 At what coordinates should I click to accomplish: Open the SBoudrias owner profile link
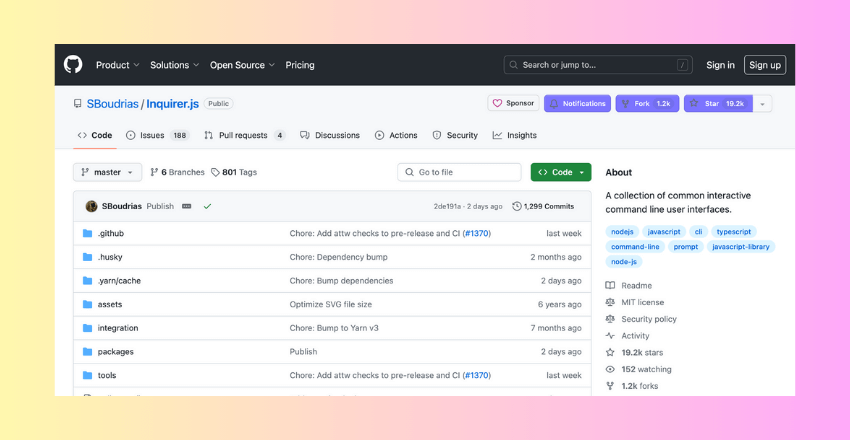click(113, 103)
